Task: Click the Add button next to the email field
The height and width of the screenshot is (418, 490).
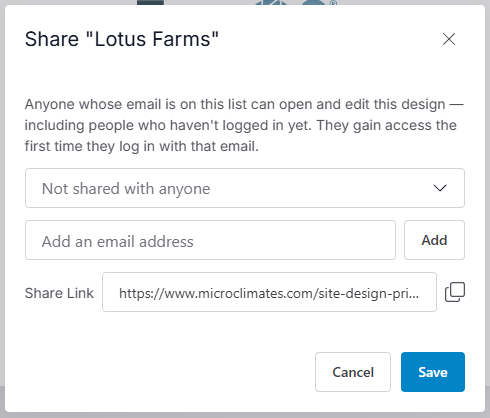Action: [434, 240]
